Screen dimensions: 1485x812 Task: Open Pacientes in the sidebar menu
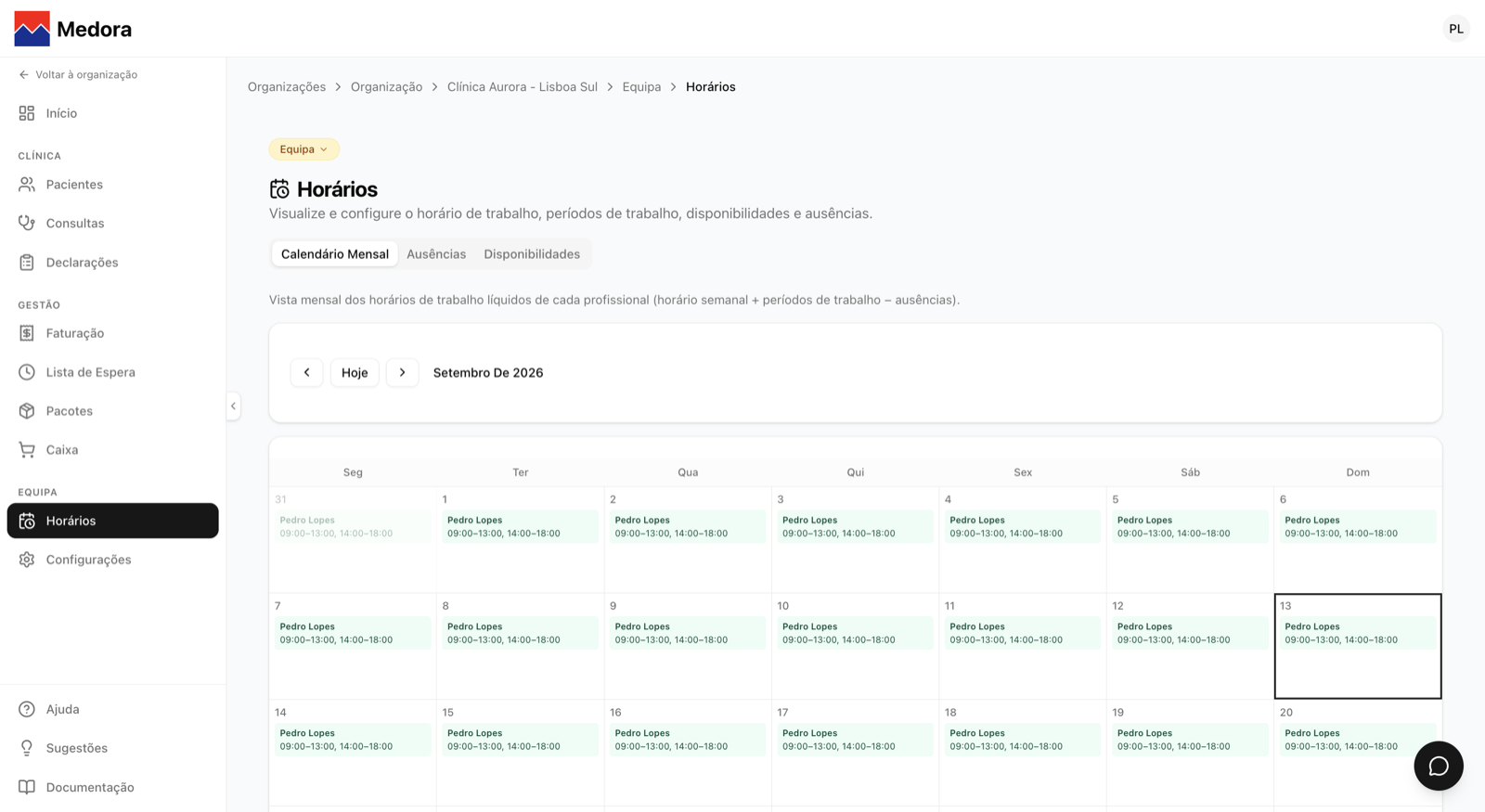tap(113, 185)
